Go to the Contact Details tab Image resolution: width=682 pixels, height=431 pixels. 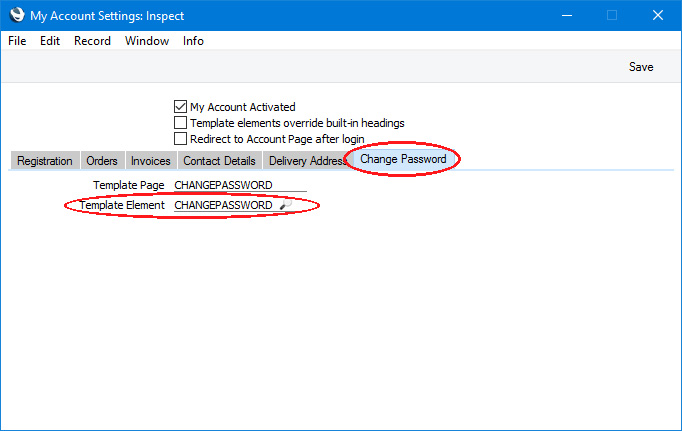click(x=219, y=161)
